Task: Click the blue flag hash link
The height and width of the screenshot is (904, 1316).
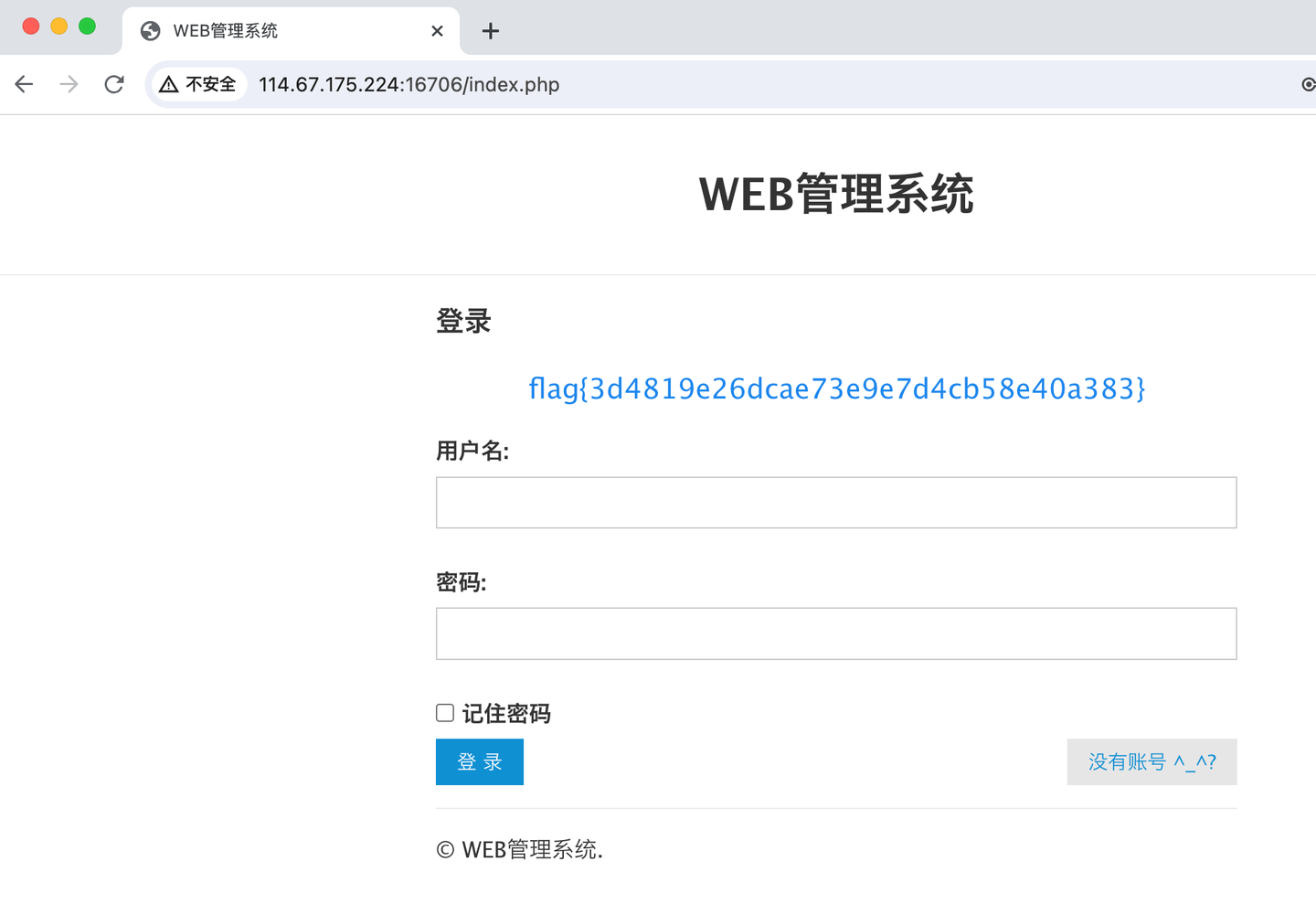Action: [835, 388]
